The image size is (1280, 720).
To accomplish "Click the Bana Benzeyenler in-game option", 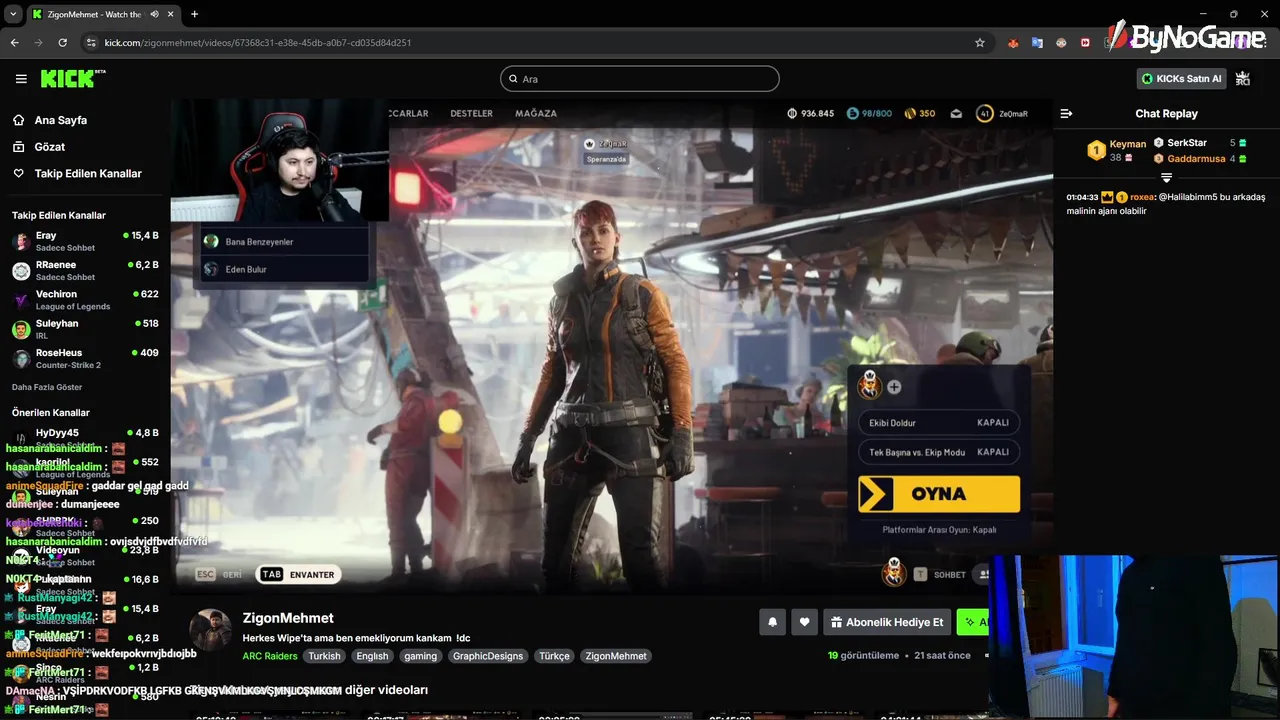I will 284,242.
